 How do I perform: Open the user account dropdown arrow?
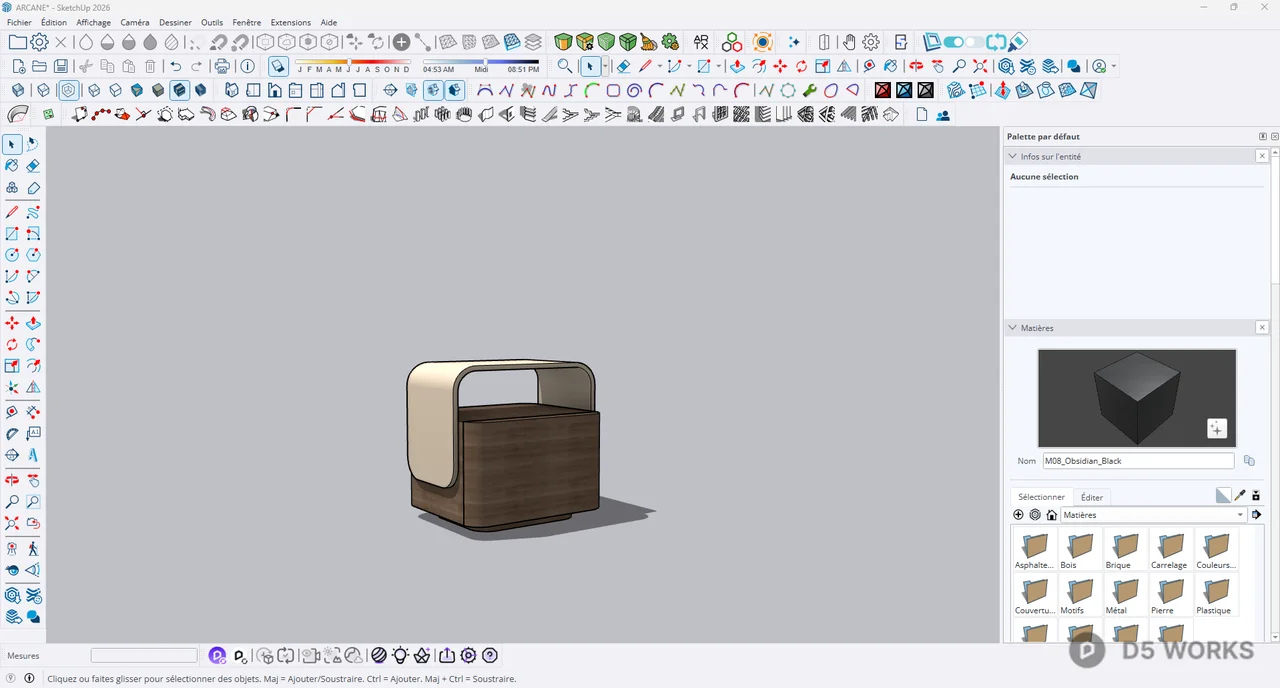click(x=1113, y=67)
